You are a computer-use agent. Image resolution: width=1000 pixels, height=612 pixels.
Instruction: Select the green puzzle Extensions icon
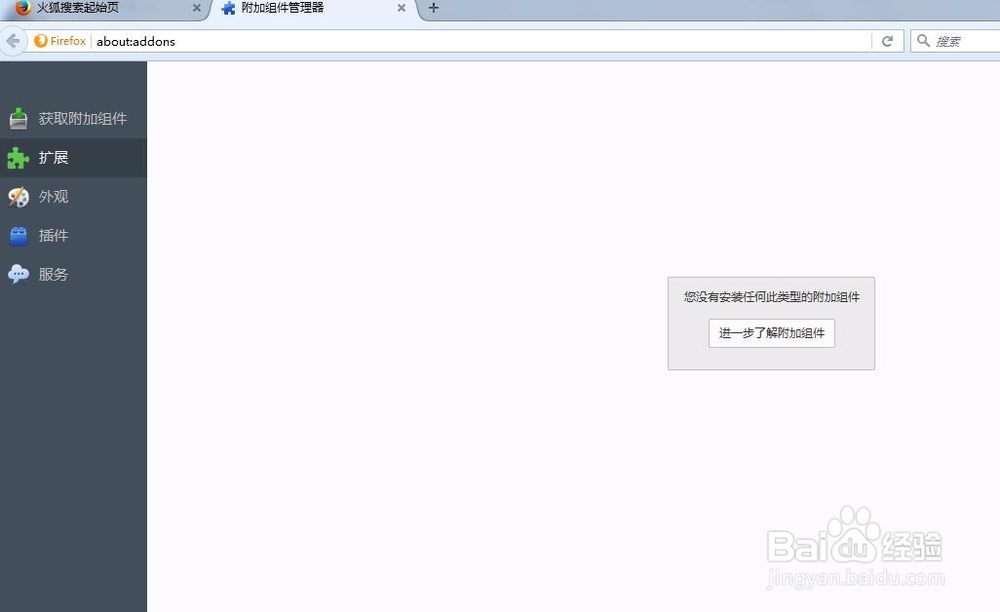point(18,157)
